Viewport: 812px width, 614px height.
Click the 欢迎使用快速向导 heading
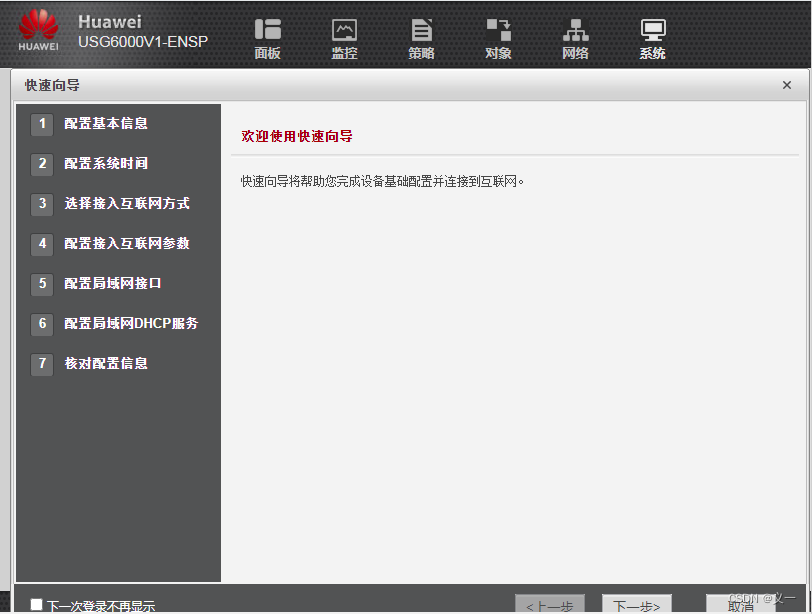pos(297,136)
